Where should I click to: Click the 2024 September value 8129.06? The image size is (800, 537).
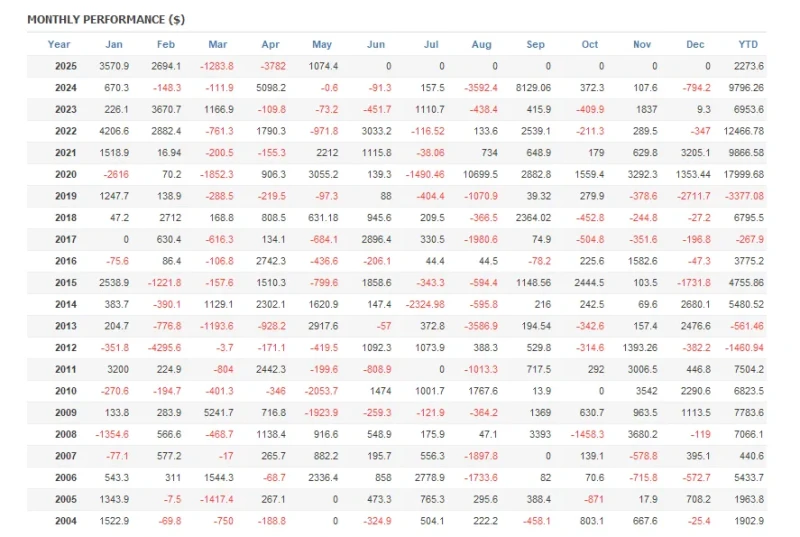(533, 88)
